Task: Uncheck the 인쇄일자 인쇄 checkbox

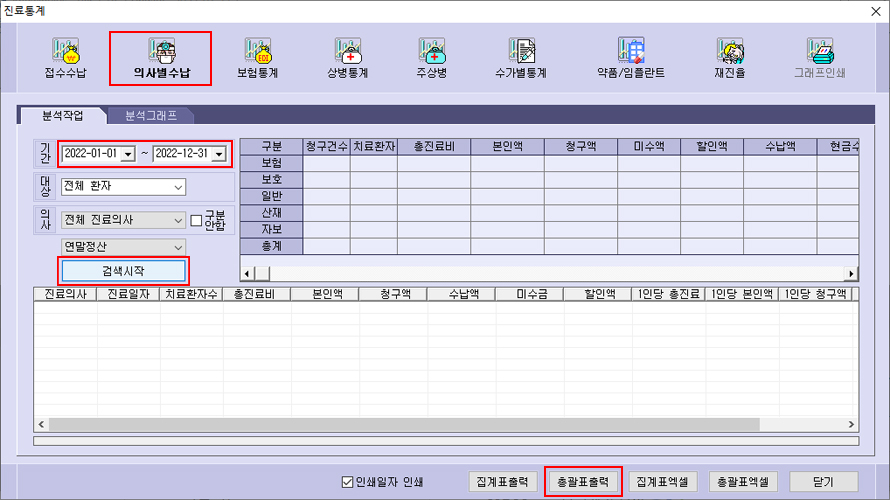Action: coord(348,482)
